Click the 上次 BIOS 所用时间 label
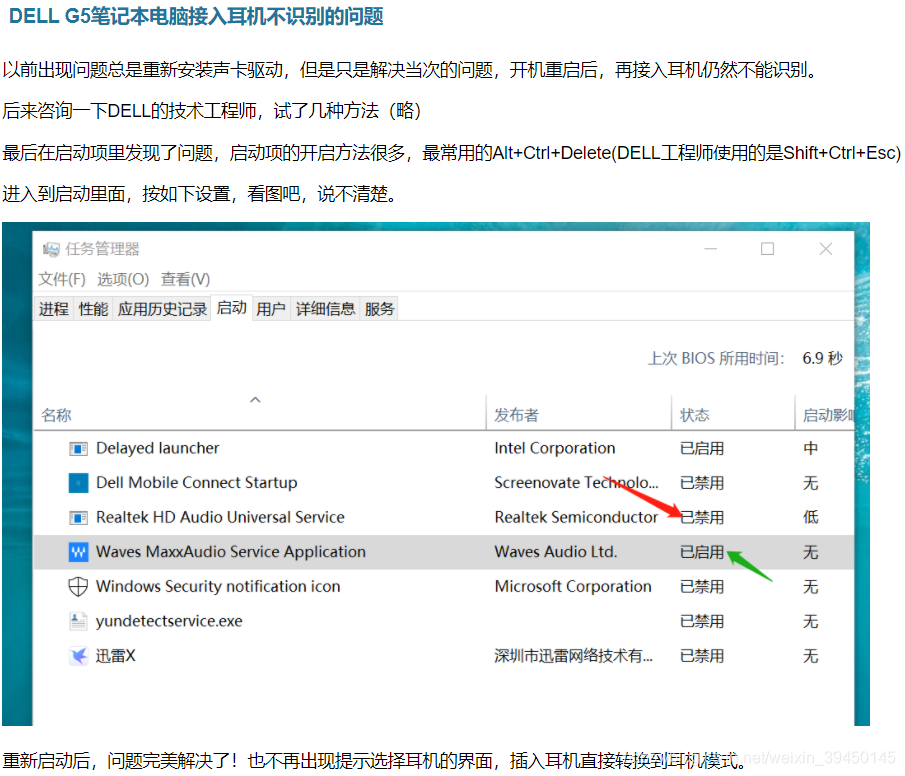Image resolution: width=905 pixels, height=776 pixels. point(716,359)
